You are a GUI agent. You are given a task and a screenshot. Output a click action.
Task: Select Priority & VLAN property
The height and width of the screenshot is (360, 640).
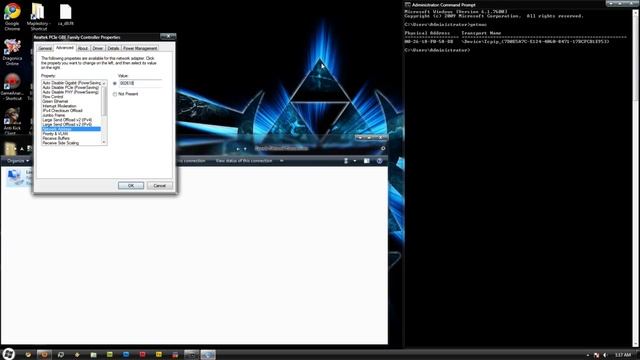tap(71, 134)
